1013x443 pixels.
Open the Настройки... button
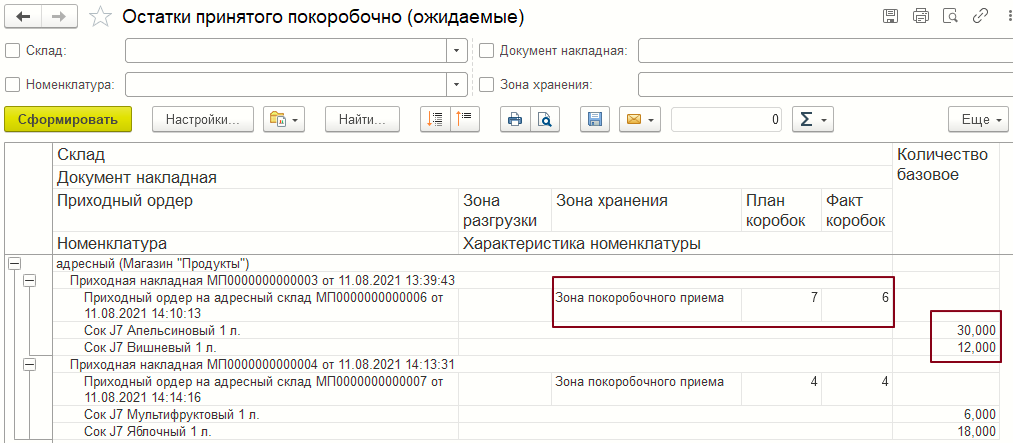pyautogui.click(x=203, y=119)
